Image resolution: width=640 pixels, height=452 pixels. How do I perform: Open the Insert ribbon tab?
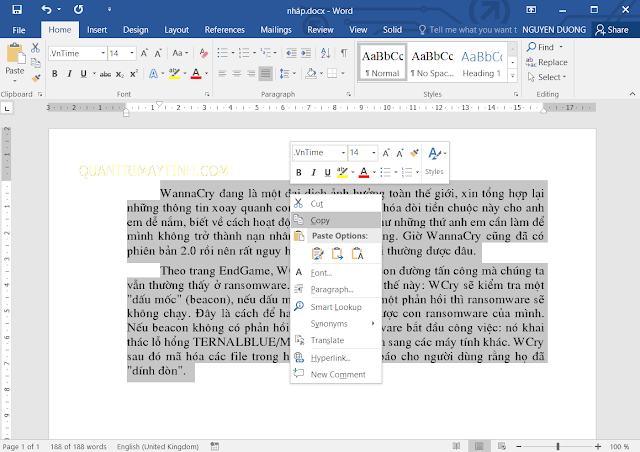(97, 30)
